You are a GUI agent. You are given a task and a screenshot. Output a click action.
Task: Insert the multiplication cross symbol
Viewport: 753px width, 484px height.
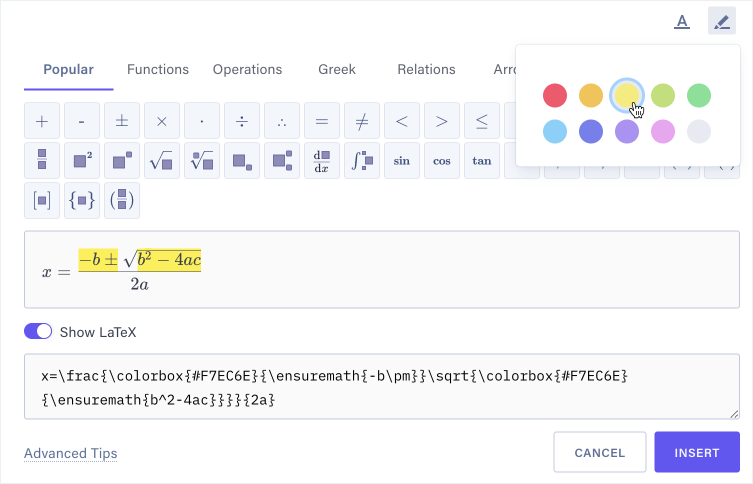coord(162,121)
